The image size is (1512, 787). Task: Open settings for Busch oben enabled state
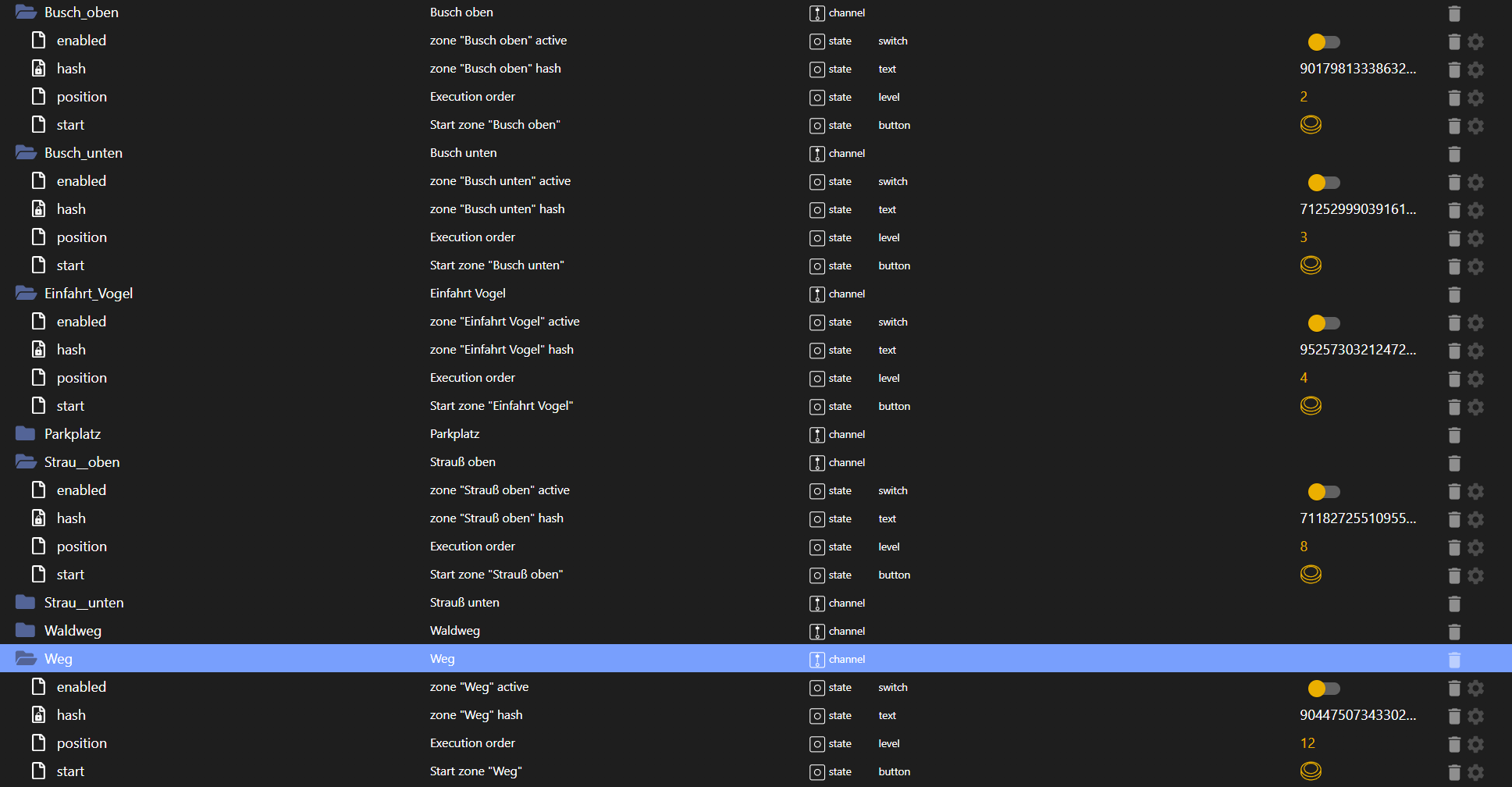click(x=1475, y=41)
